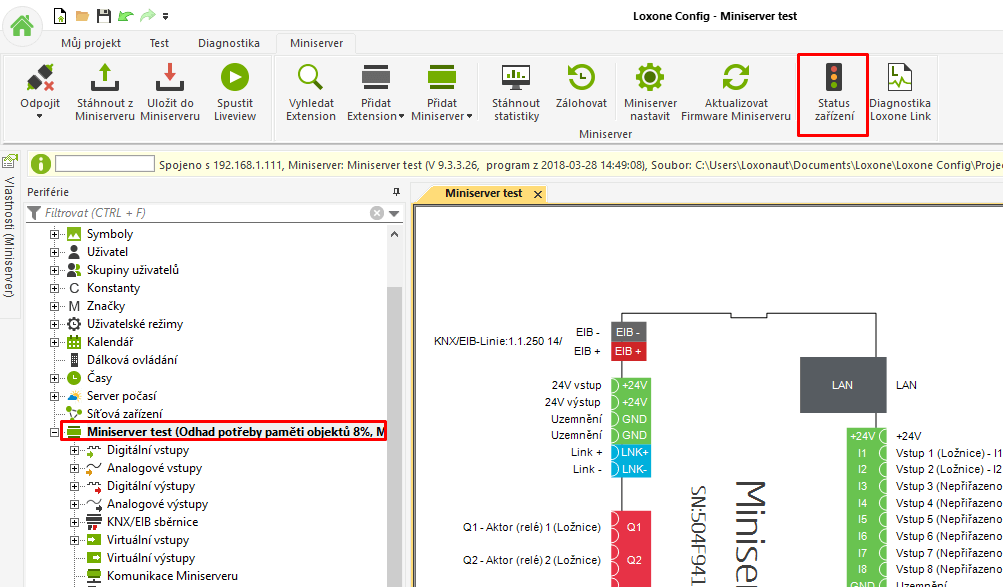This screenshot has height=587, width=1003.
Task: Expand the Odpojit dropdown arrow
Action: tap(40, 116)
